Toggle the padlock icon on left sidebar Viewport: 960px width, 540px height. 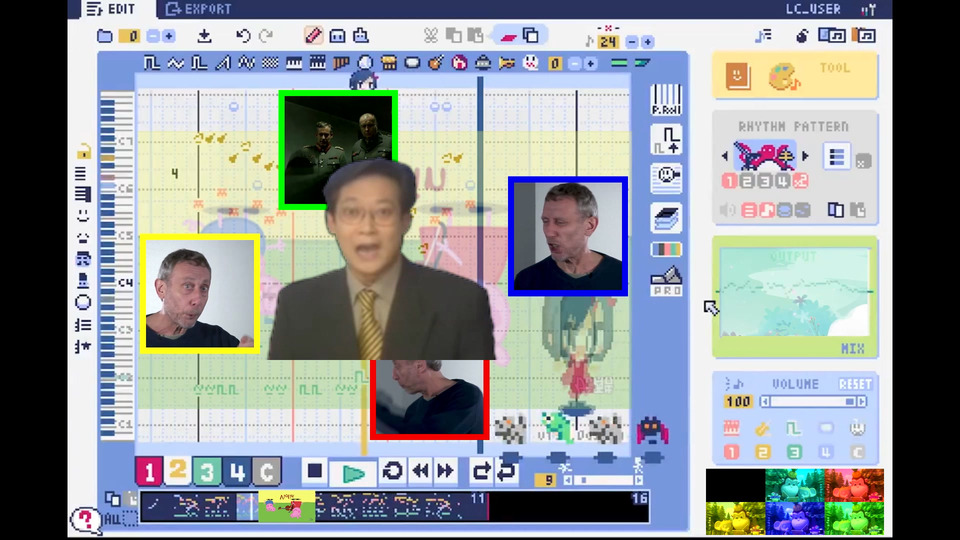[83, 151]
